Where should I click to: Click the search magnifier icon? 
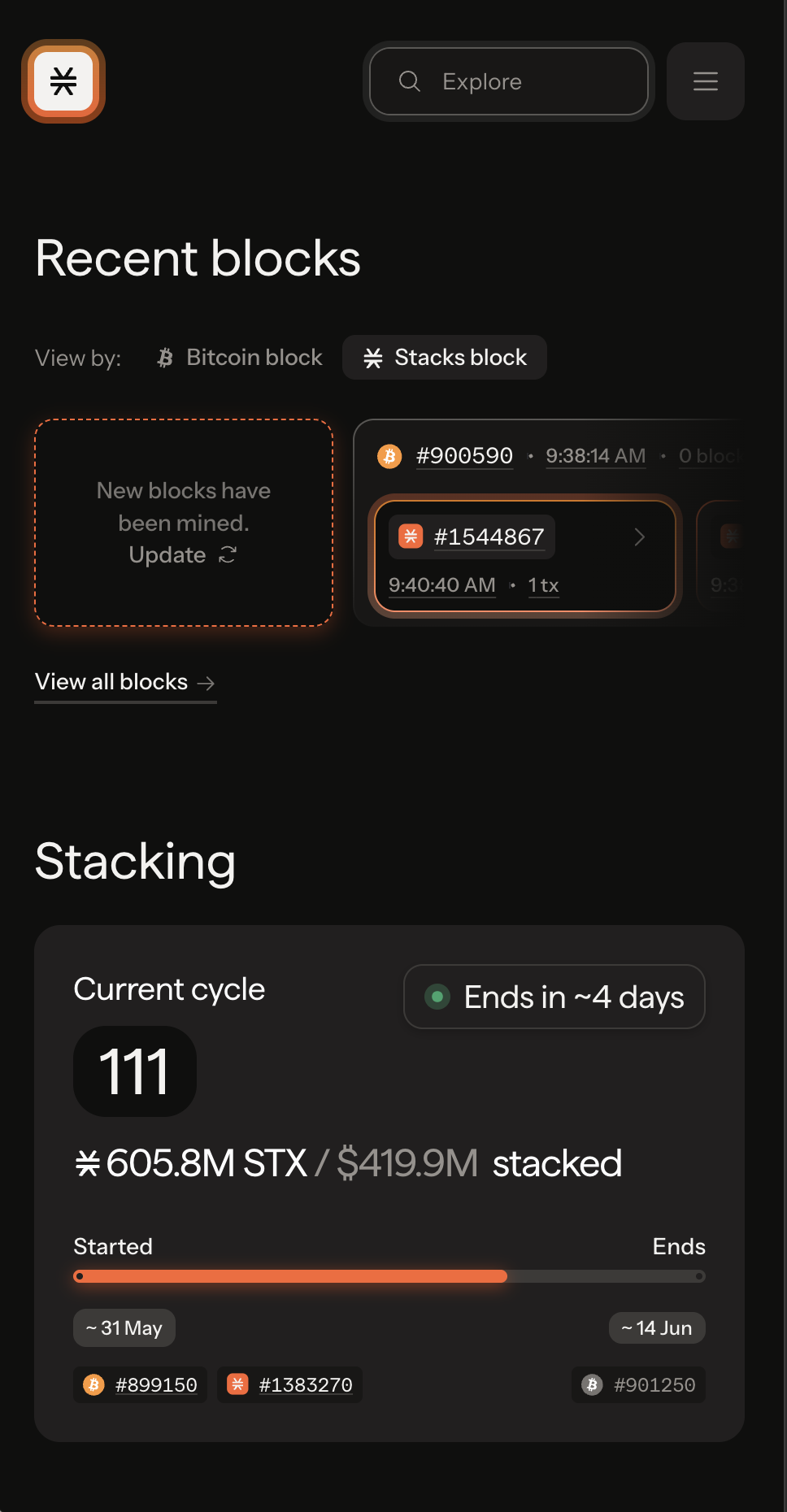[410, 81]
